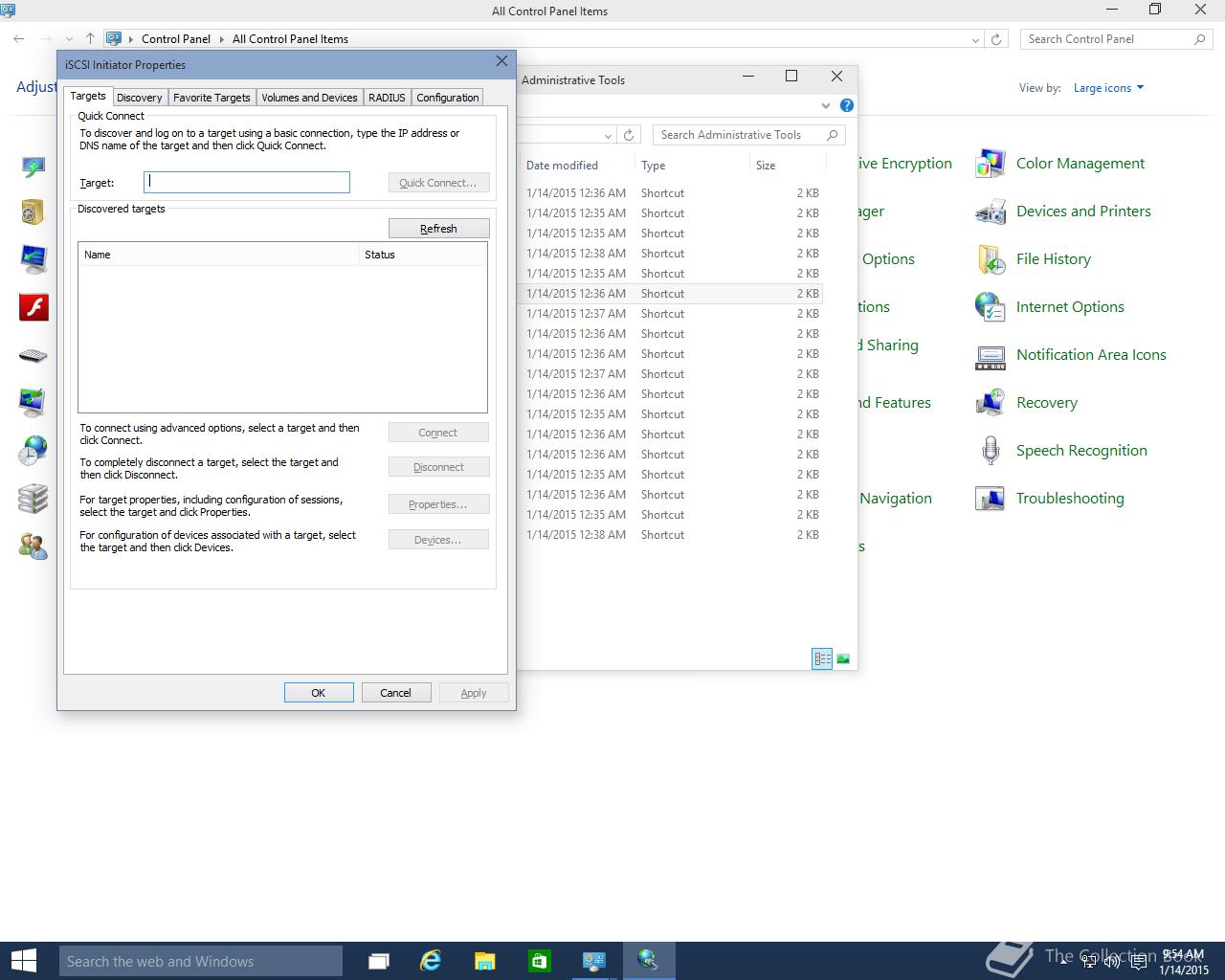
Task: Click Control Panel in the breadcrumb path
Action: 176,39
